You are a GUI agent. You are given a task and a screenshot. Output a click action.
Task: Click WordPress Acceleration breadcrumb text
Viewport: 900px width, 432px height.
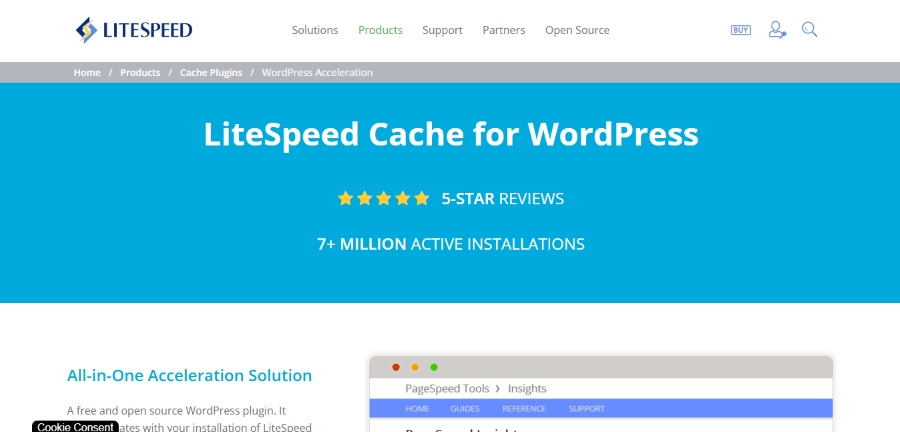(317, 73)
